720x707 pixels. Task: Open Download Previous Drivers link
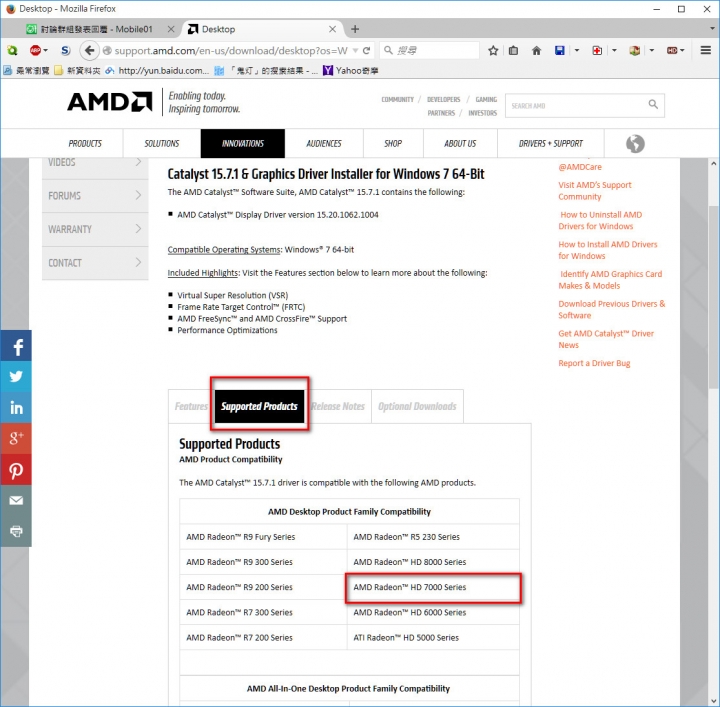[612, 309]
